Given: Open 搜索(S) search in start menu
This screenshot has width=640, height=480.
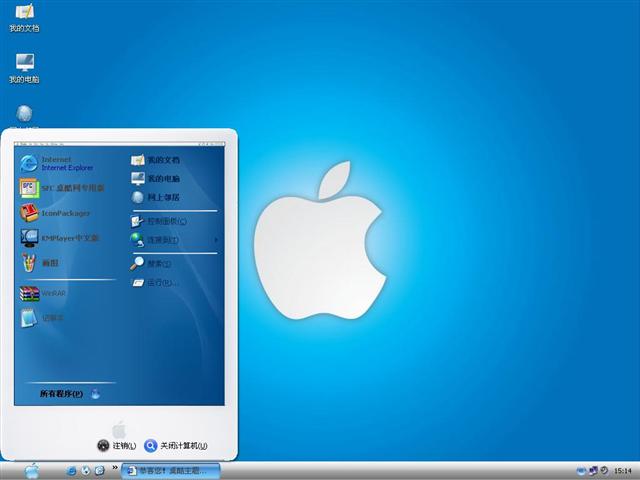Looking at the screenshot, I should tap(150, 264).
